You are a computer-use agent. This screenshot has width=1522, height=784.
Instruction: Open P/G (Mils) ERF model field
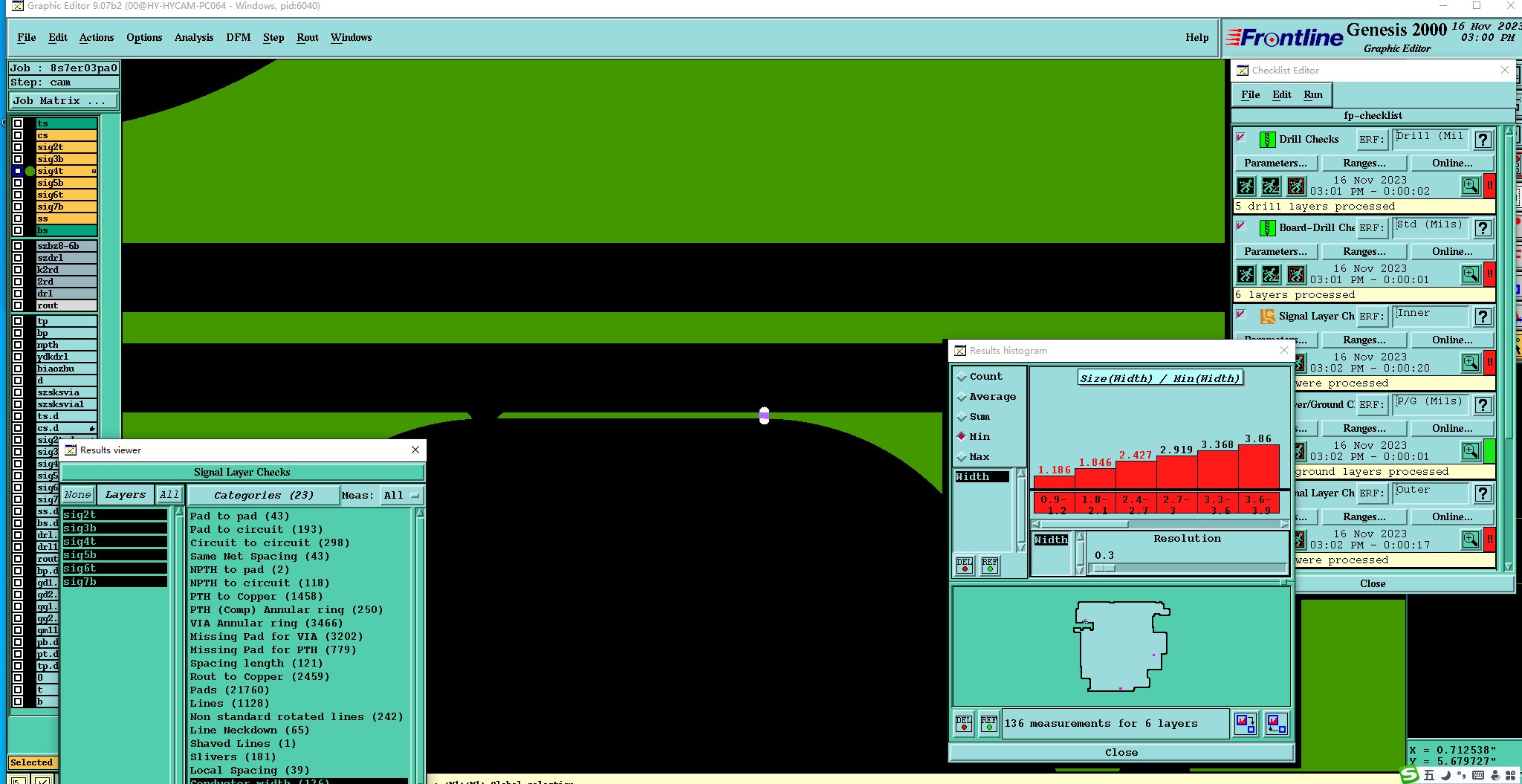click(1430, 404)
